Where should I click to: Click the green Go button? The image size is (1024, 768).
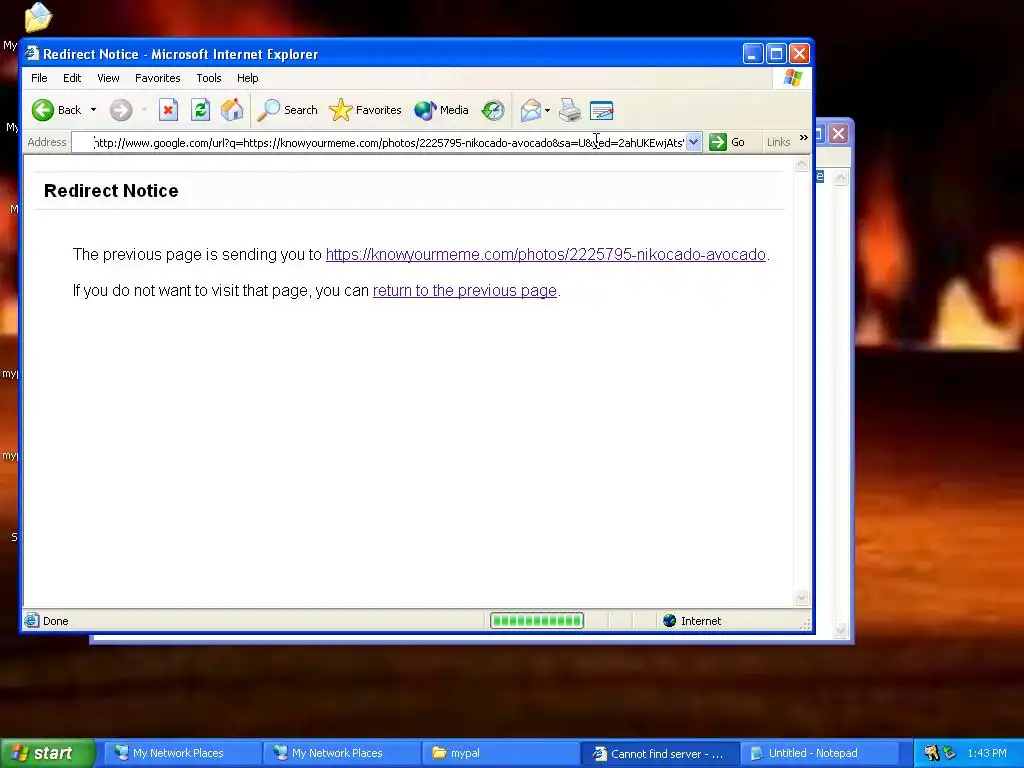tap(727, 142)
